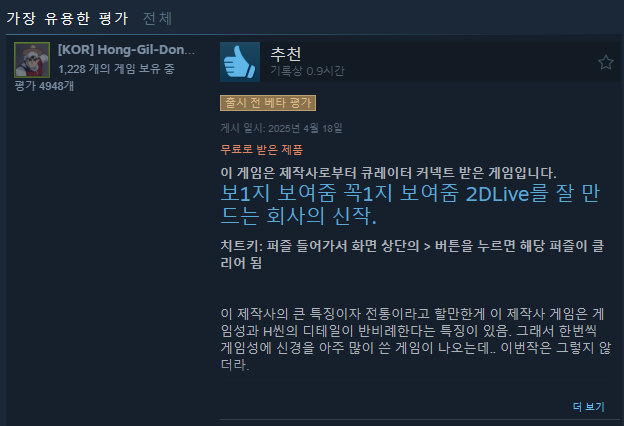This screenshot has height=426, width=624.
Task: Click the 게시 일시: 2025년 4월 18일 date
Action: click(281, 128)
